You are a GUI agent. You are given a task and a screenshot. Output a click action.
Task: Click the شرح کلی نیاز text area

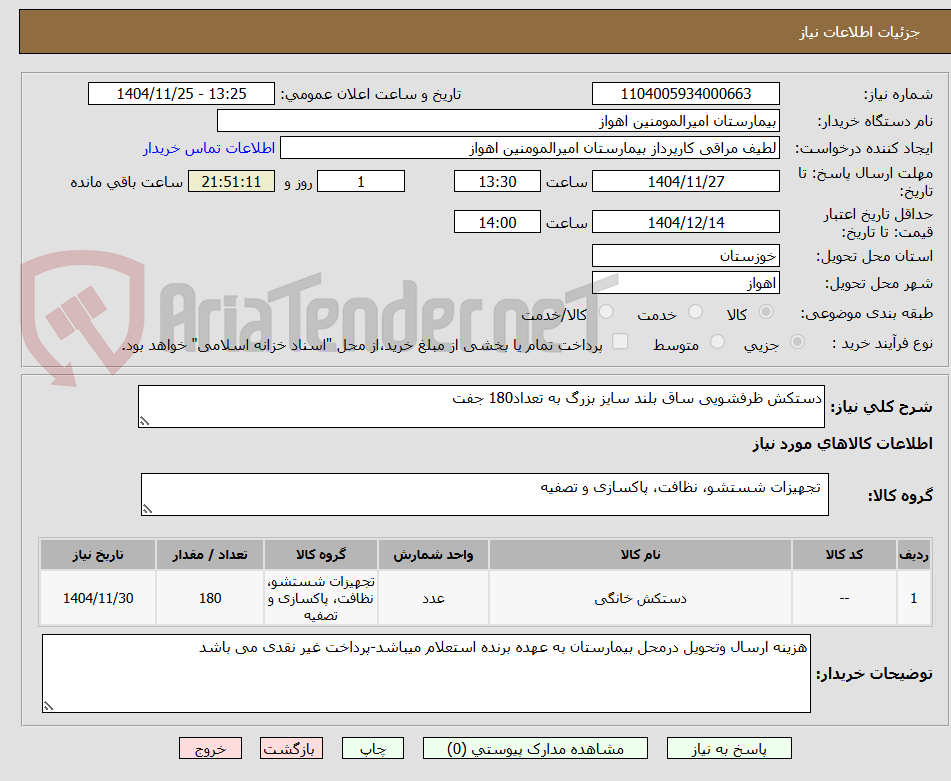pyautogui.click(x=481, y=406)
